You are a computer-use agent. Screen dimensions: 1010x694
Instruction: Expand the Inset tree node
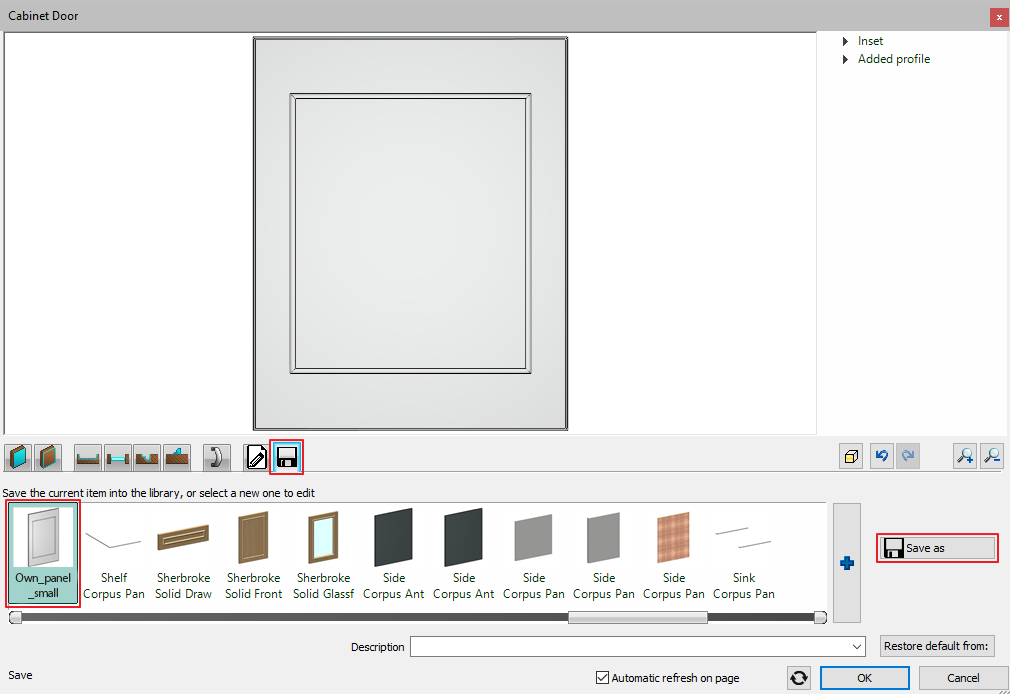(846, 41)
